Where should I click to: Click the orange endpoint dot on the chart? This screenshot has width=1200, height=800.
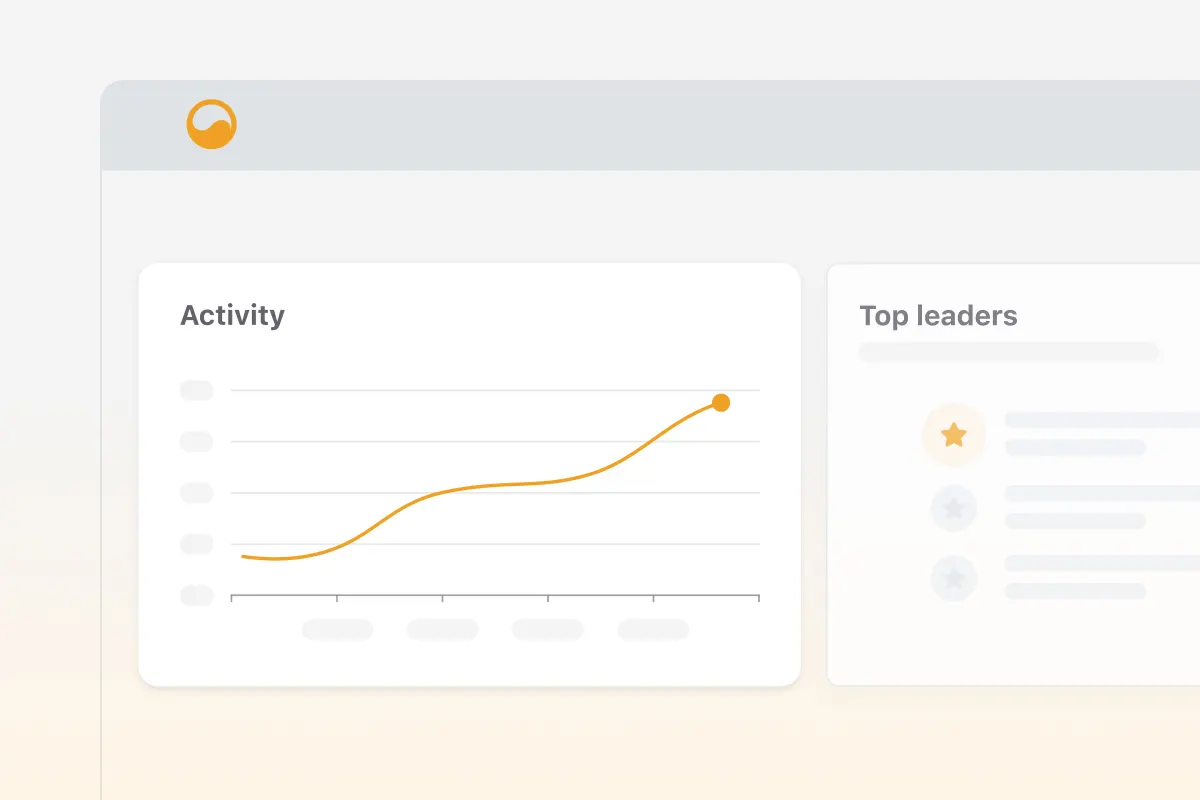[721, 403]
